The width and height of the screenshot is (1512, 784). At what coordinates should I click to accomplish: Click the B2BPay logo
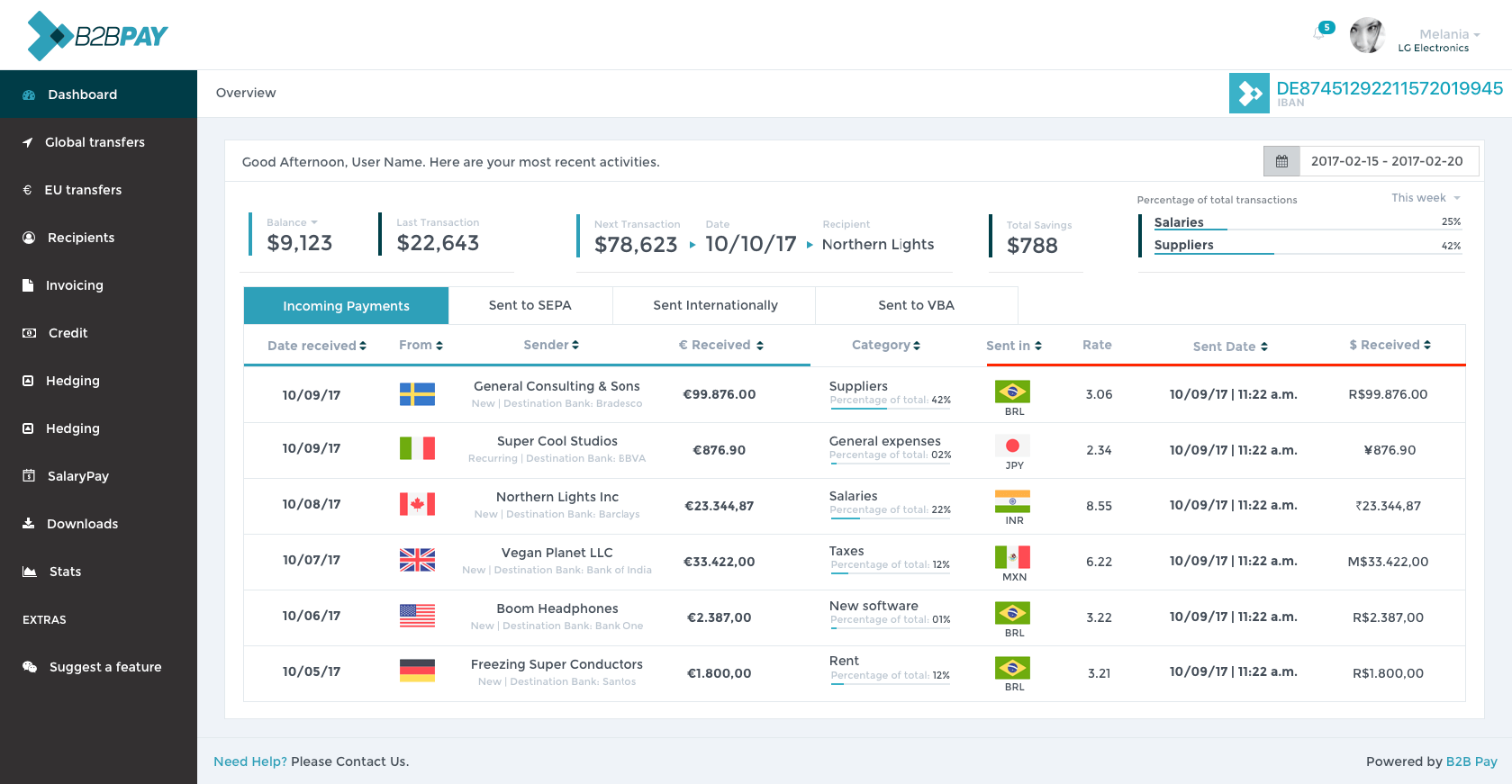[x=97, y=36]
